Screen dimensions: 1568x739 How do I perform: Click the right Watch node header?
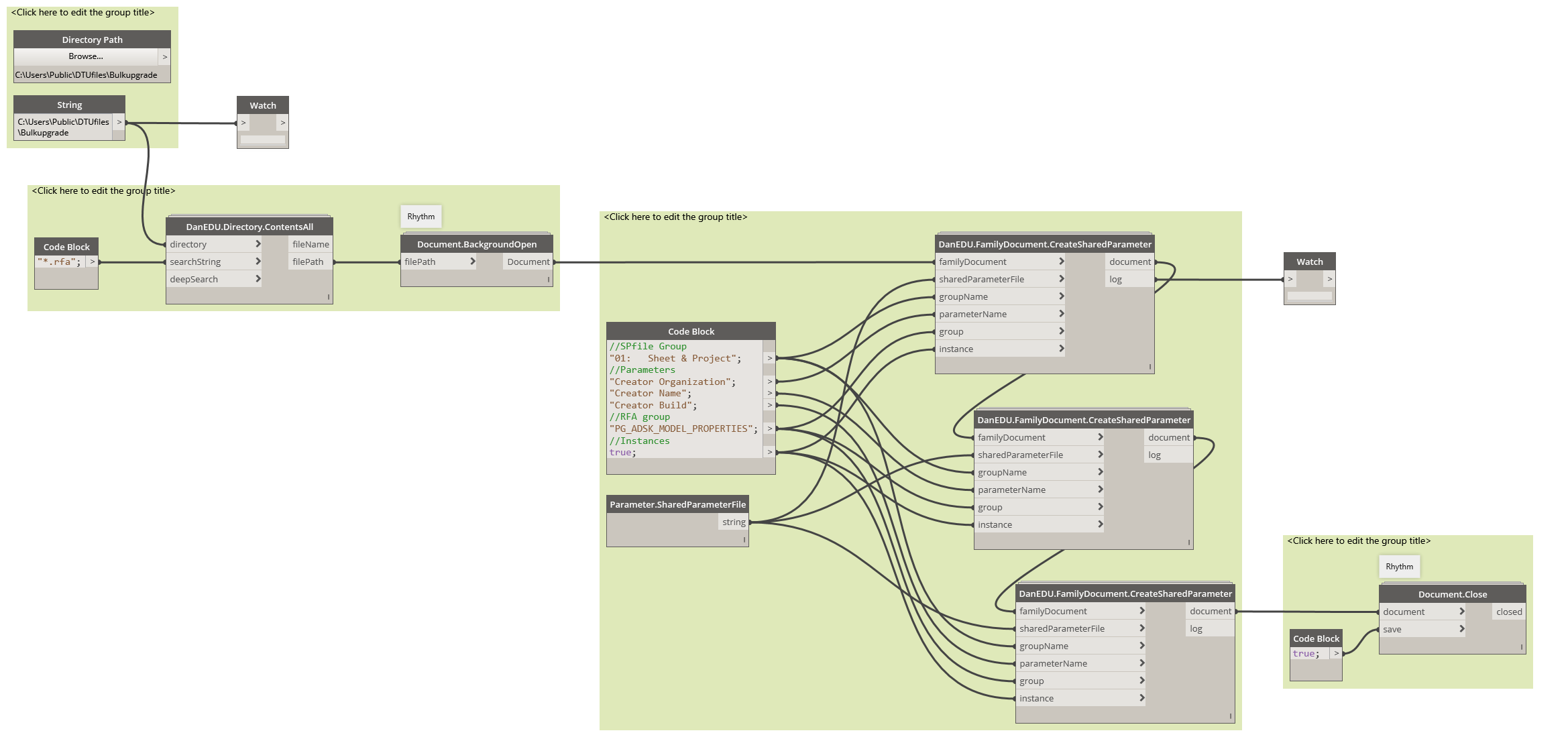(x=1309, y=262)
